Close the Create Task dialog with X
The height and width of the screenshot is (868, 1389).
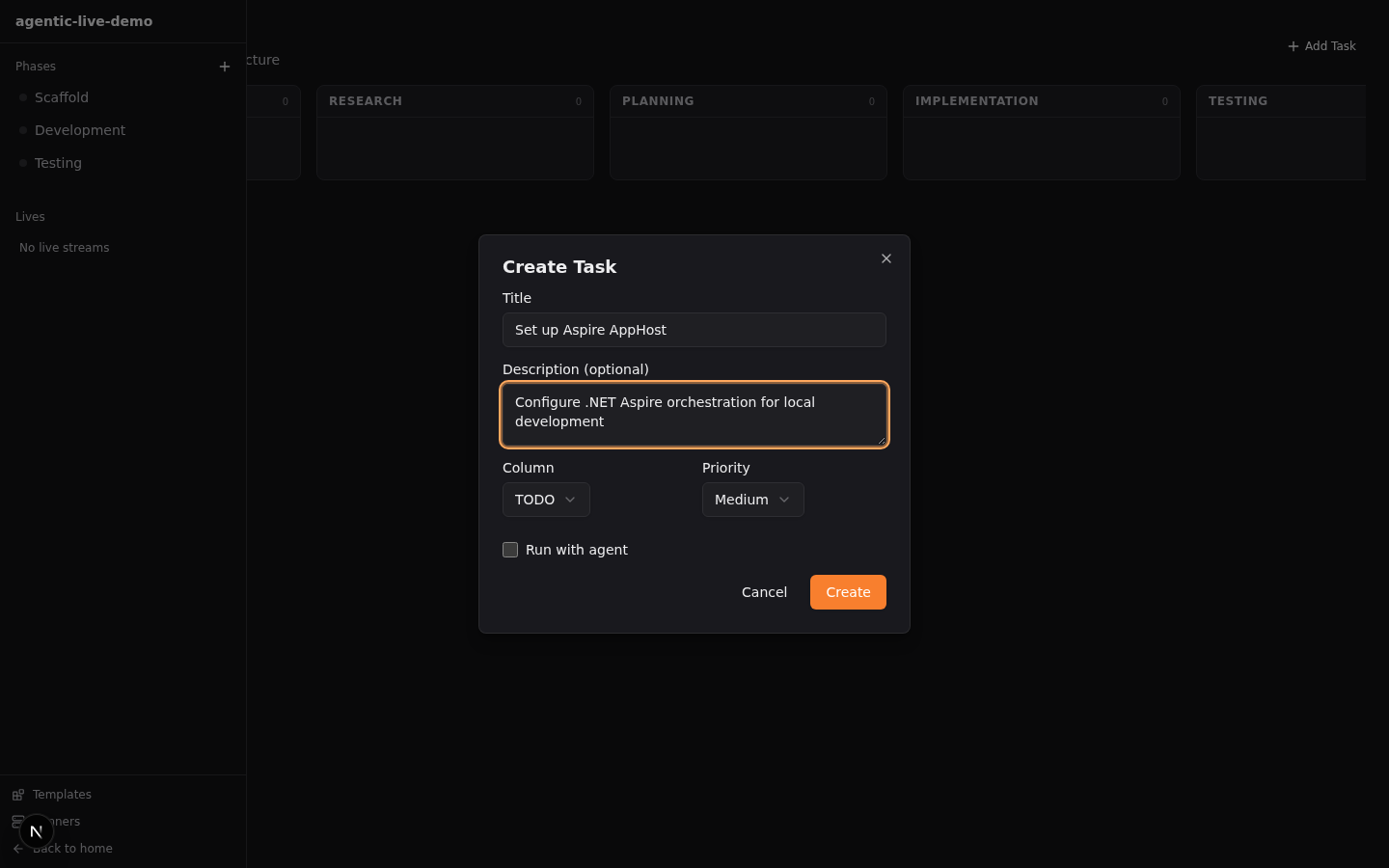pos(886,258)
